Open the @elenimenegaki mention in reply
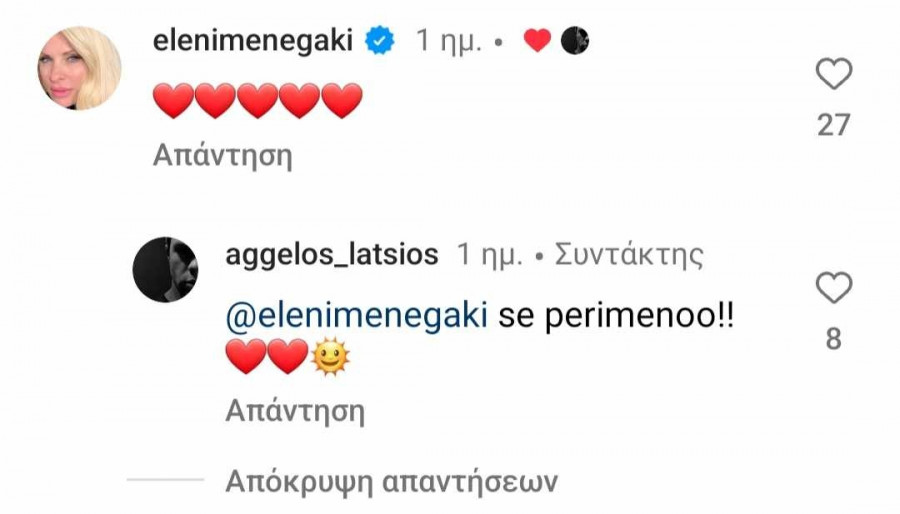The image size is (900, 514). [x=356, y=315]
